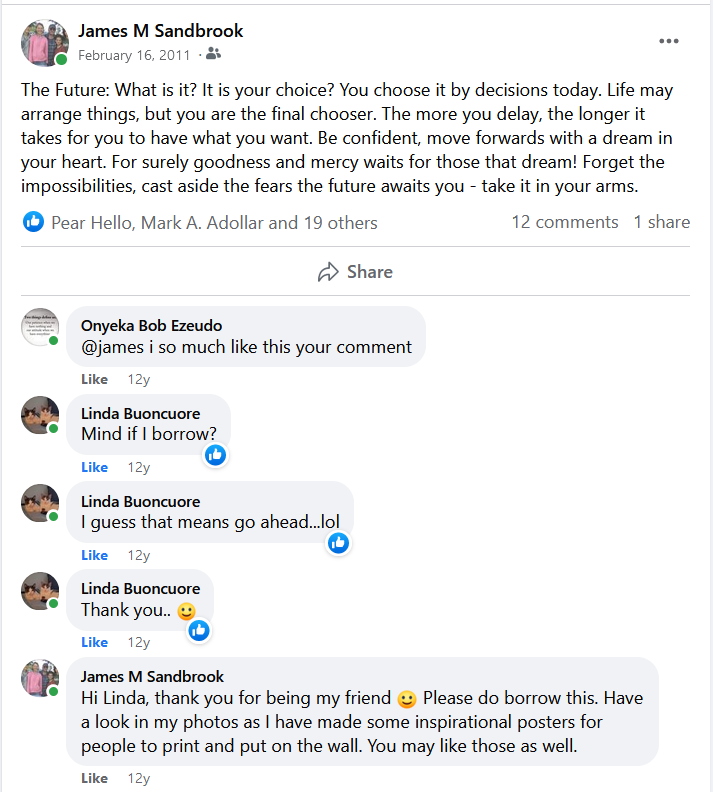Click Onyeka Bob Ezeudo's comment avatar

[x=40, y=327]
